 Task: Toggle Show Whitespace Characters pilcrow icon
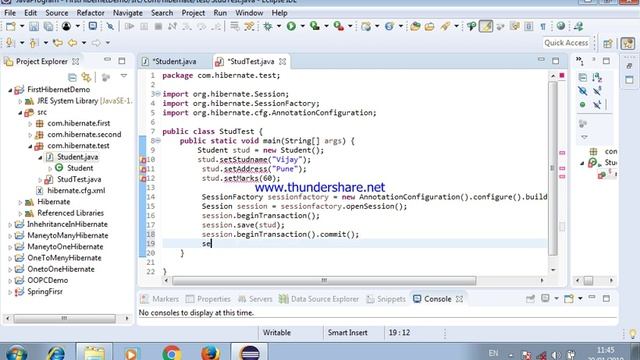[x=543, y=27]
